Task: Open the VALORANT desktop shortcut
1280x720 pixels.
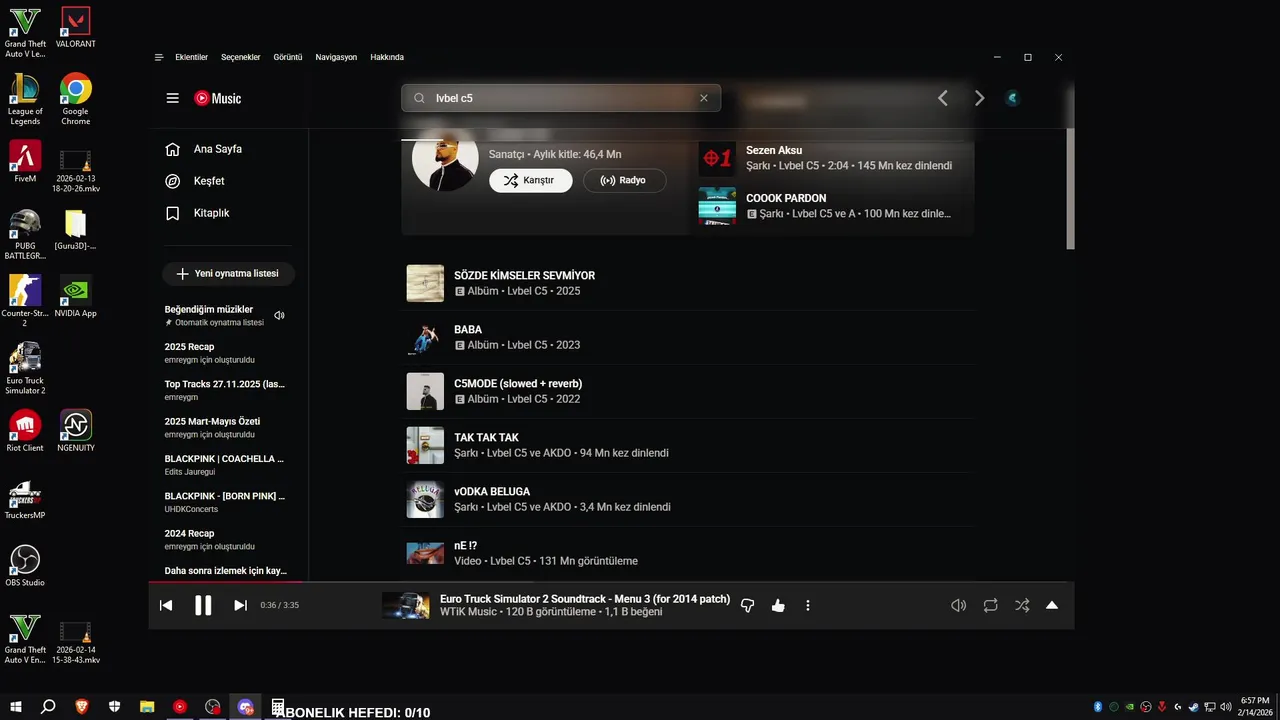Action: coord(76,28)
